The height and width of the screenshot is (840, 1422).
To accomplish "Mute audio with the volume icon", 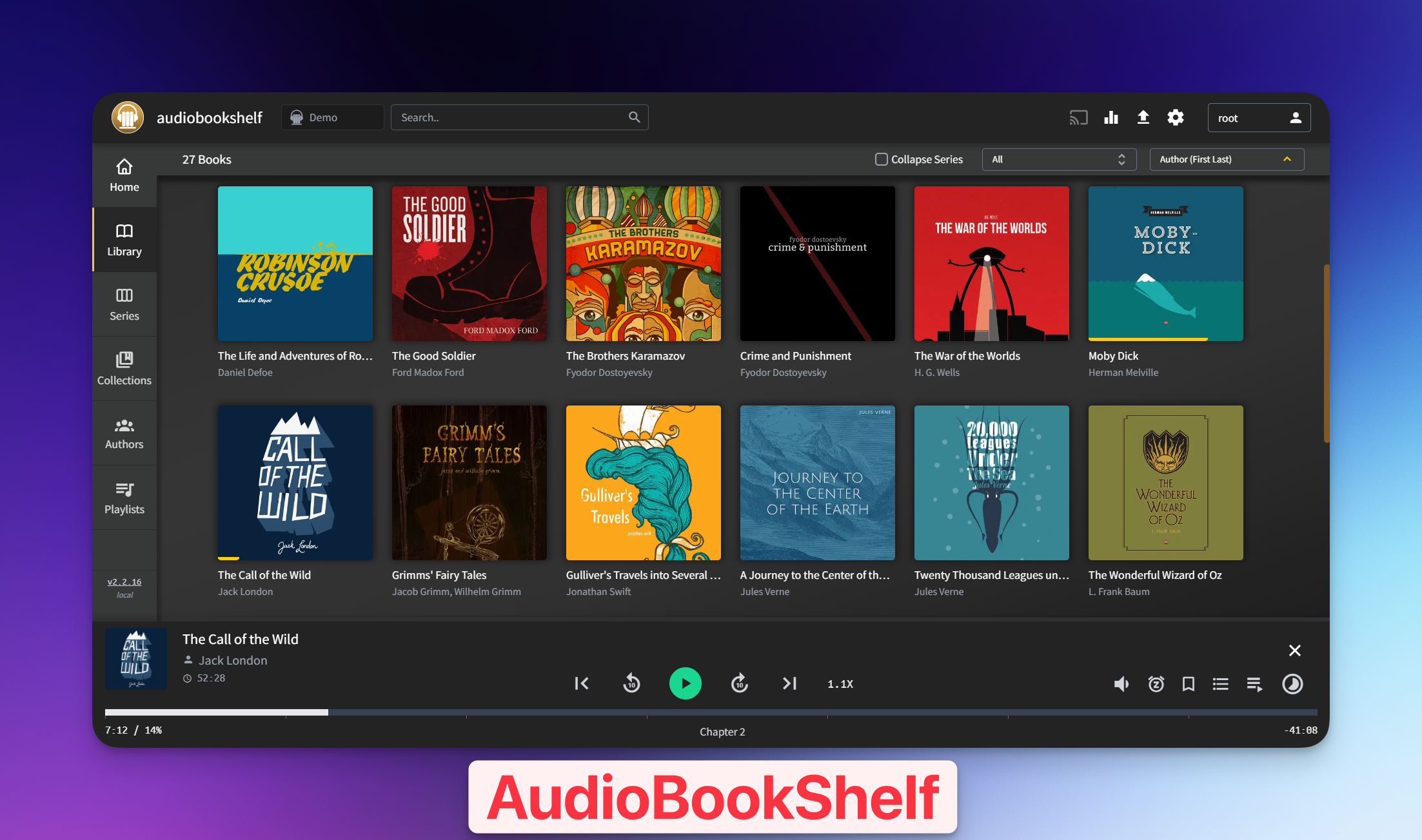I will (1121, 683).
